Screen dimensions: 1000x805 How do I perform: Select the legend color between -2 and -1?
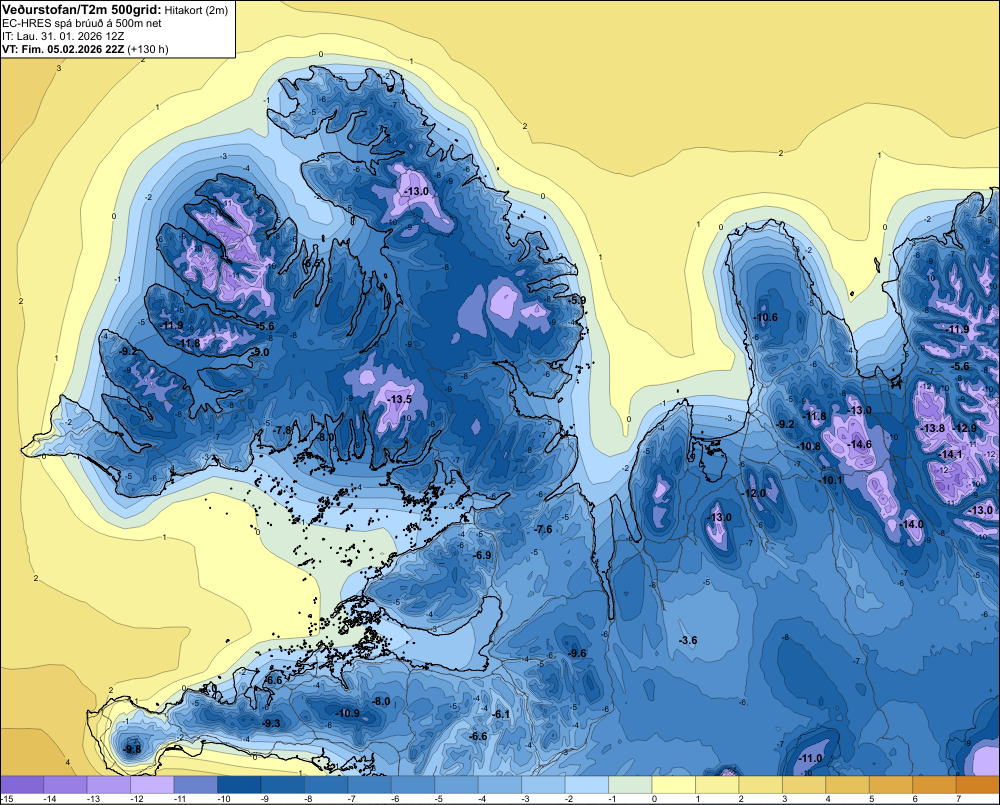click(587, 785)
